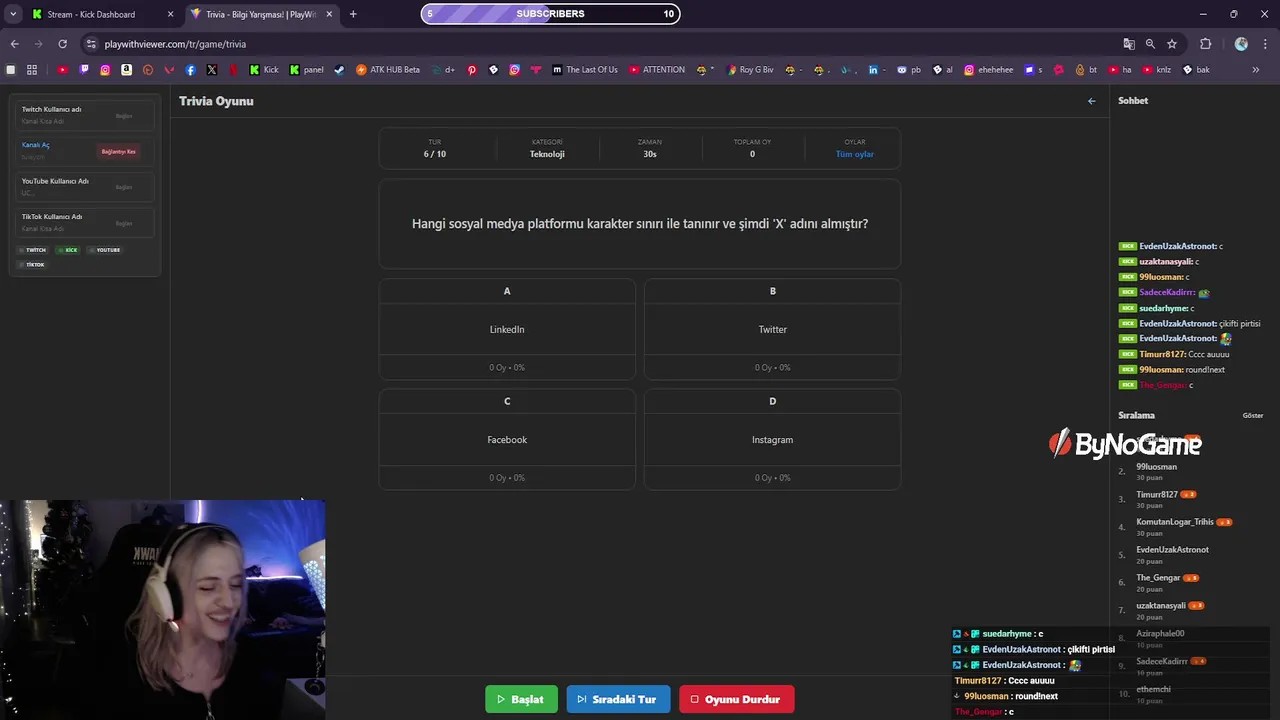Viewport: 1280px width, 720px height.
Task: Click the Oyunu Durdur button
Action: (736, 699)
